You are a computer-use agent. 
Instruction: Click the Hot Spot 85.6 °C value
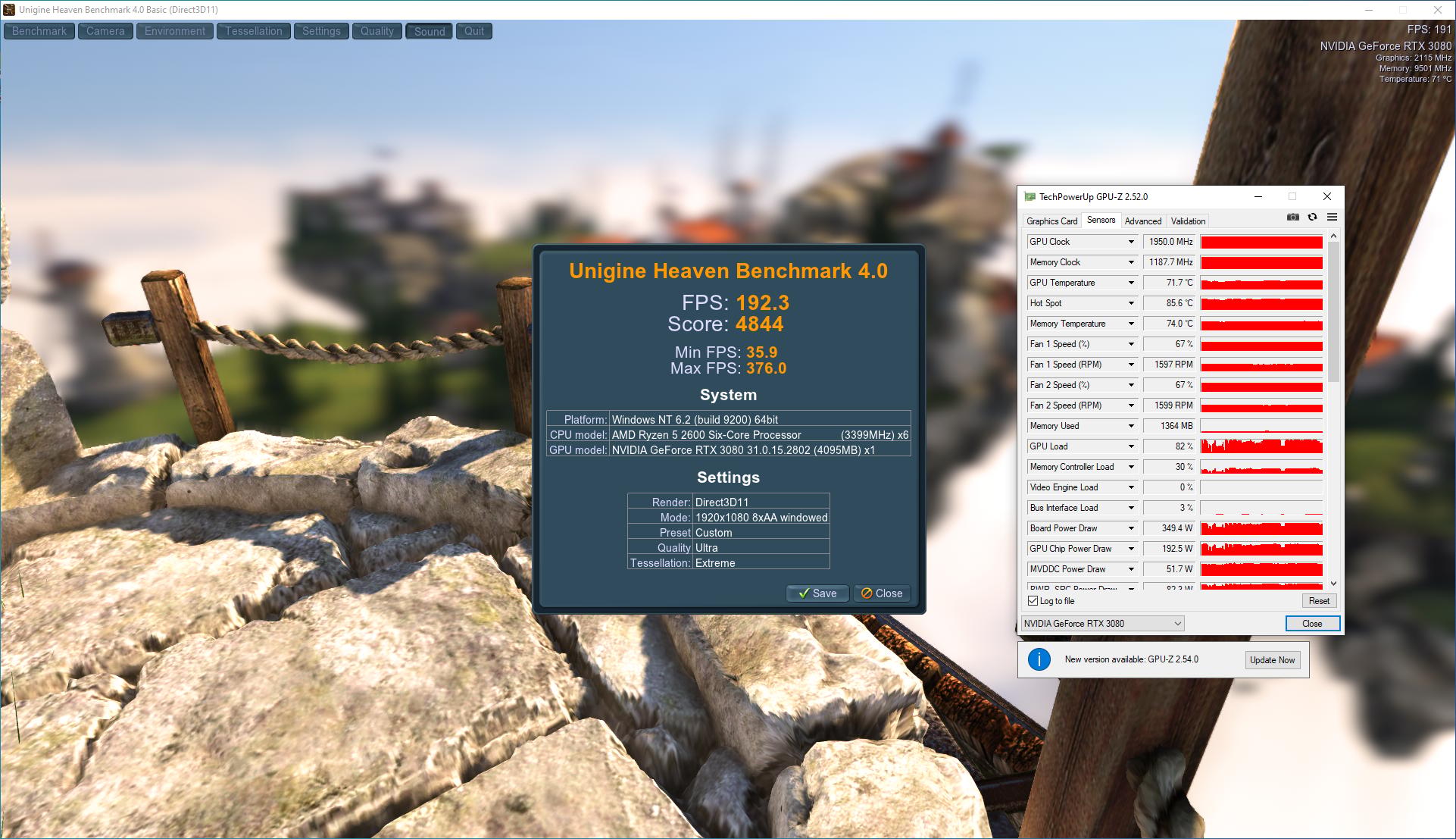[1170, 303]
